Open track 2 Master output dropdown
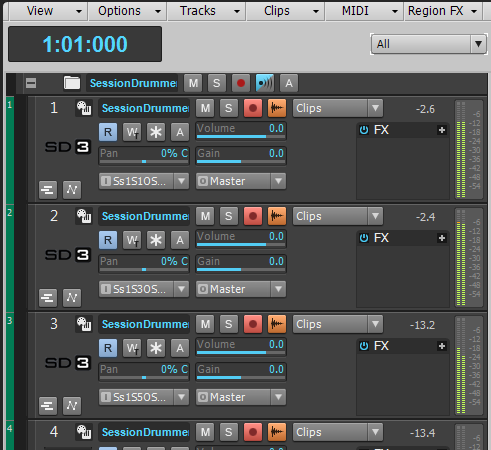The image size is (491, 450). [x=241, y=289]
